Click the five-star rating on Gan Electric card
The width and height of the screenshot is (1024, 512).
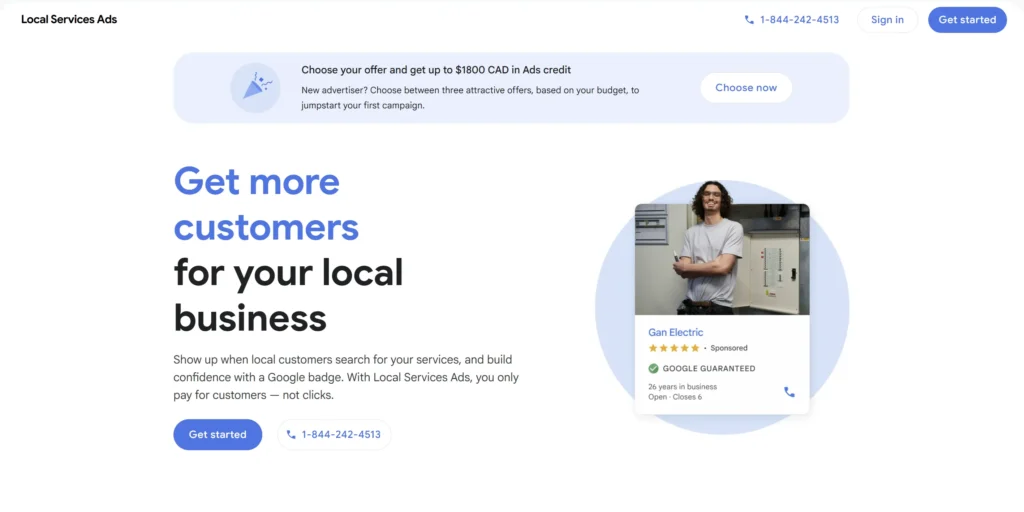(x=674, y=348)
